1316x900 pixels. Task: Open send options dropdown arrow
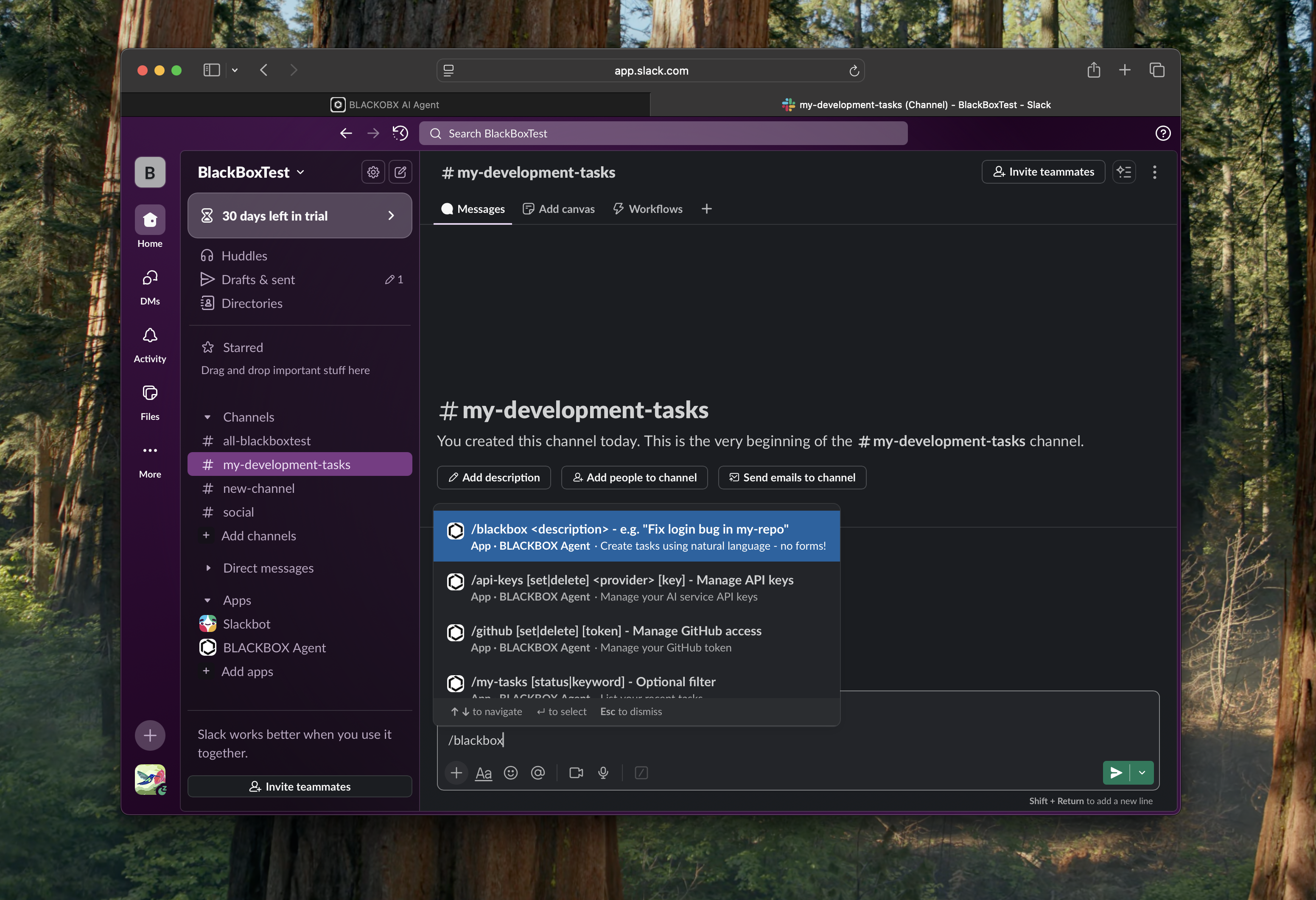click(1142, 773)
